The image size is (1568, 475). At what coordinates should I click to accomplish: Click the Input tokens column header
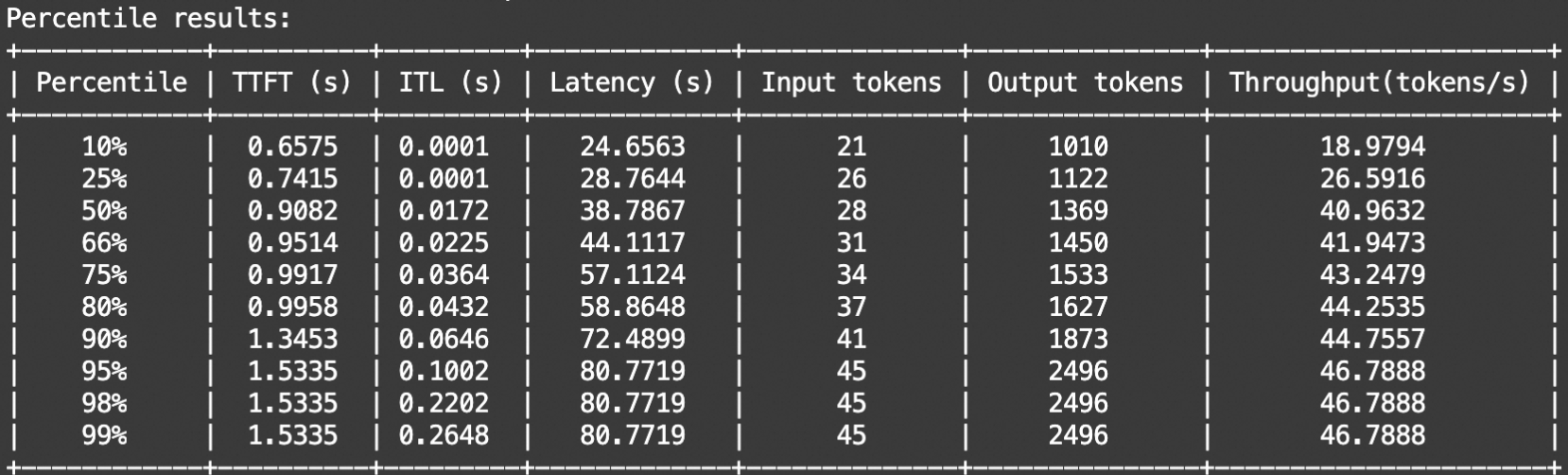851,82
